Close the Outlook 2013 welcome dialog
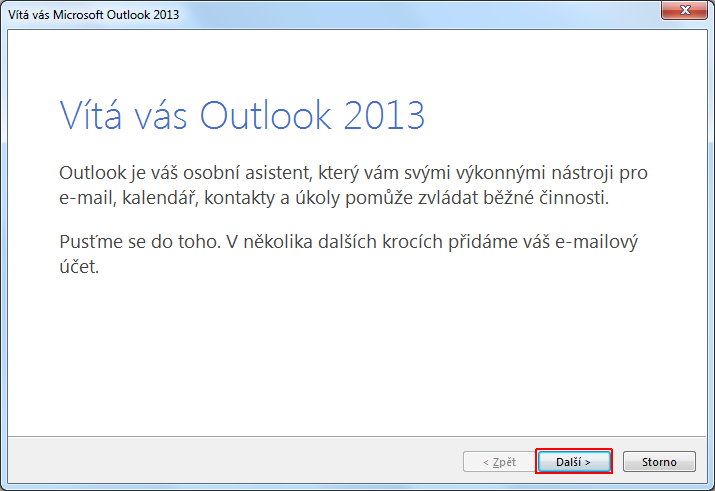Viewport: 715px width, 491px height. click(684, 10)
